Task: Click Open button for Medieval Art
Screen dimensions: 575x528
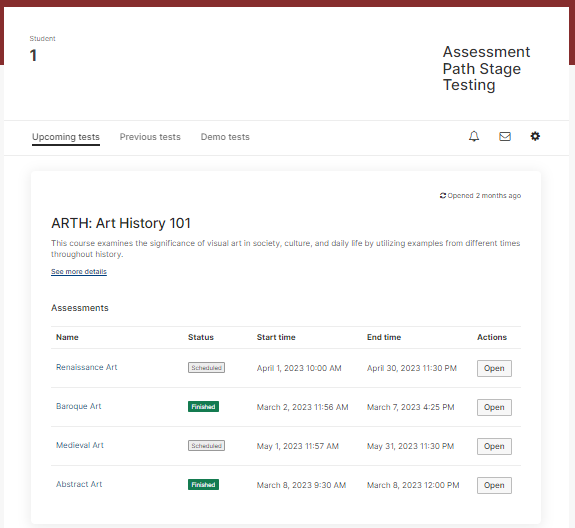Action: (x=494, y=446)
